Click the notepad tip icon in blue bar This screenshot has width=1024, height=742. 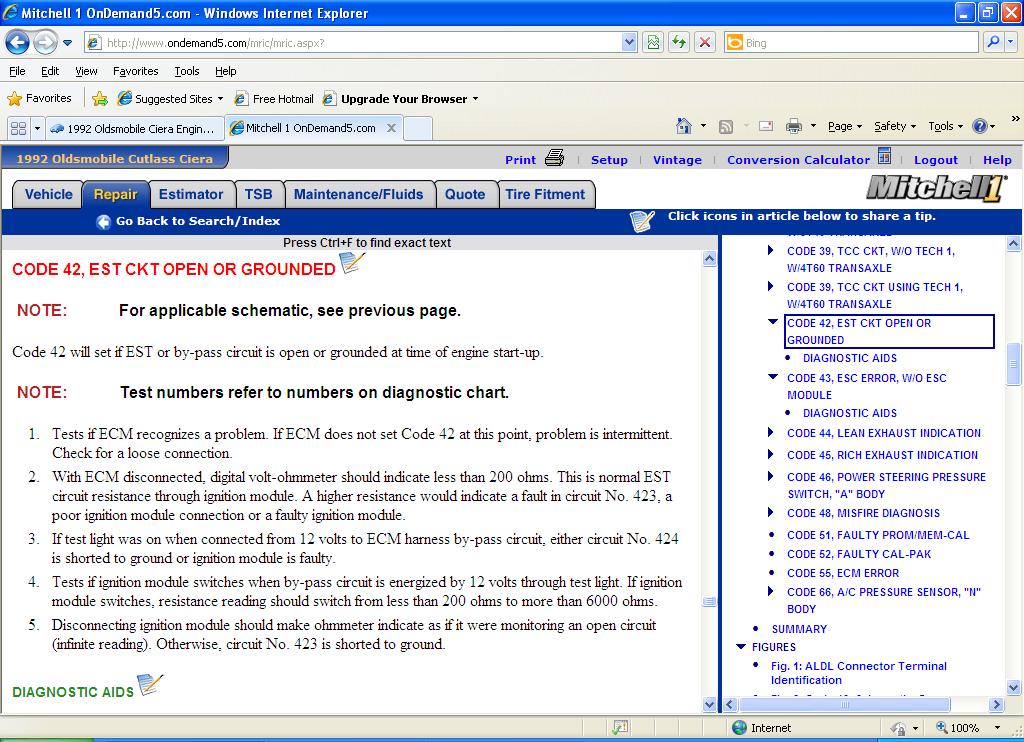(642, 221)
